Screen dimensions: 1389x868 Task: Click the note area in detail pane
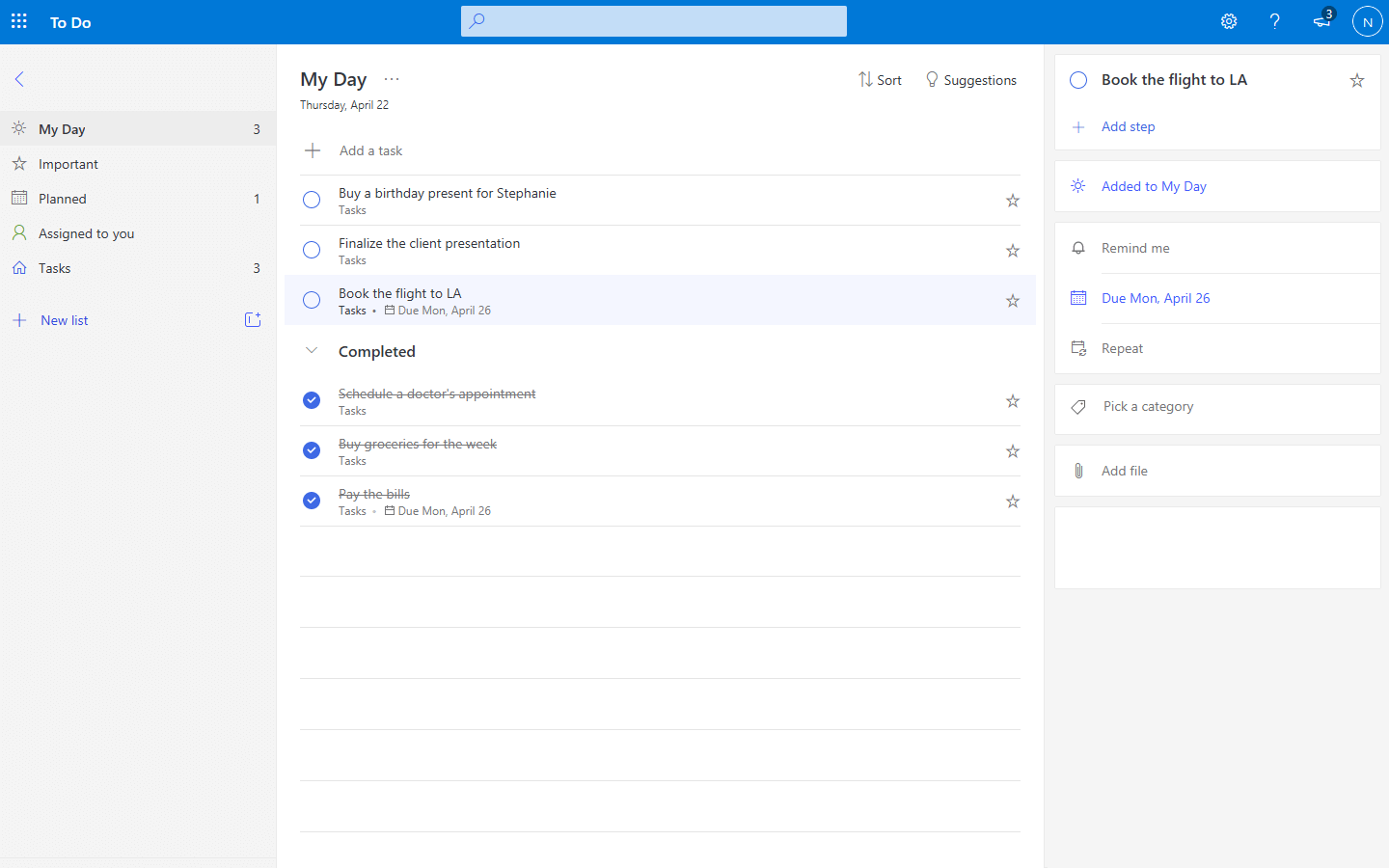click(x=1217, y=548)
